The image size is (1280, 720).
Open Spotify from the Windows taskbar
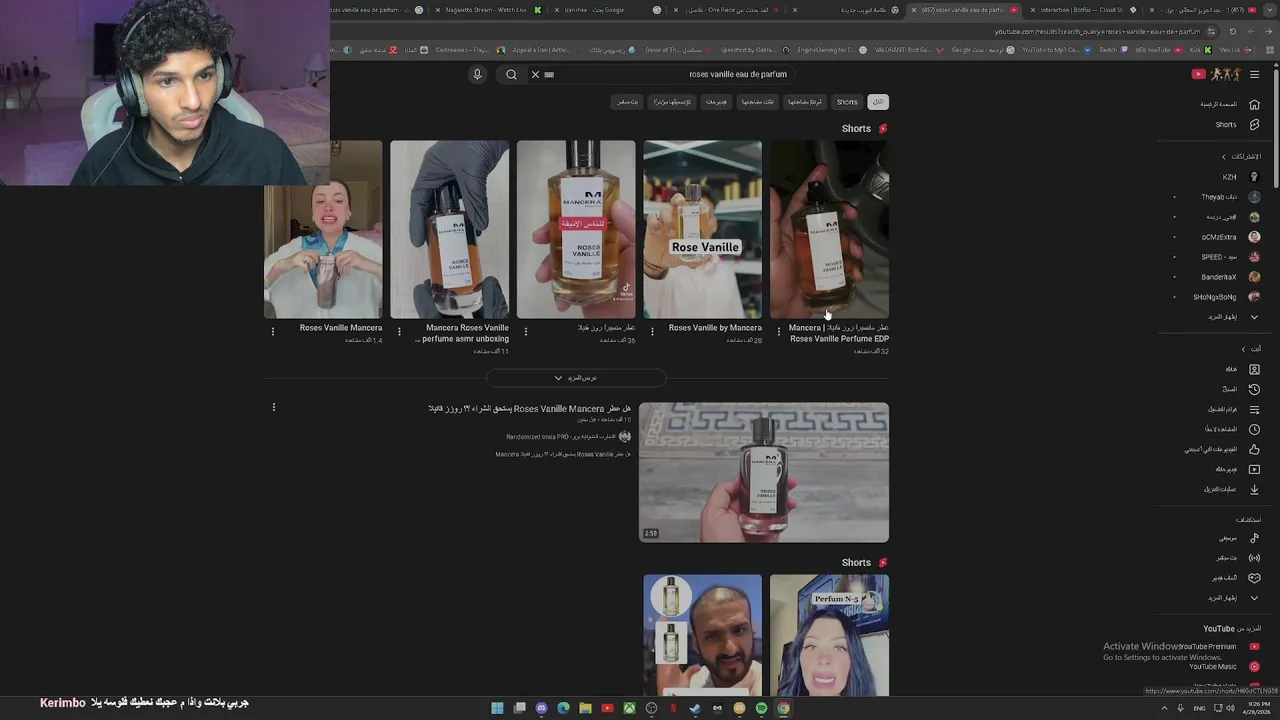[x=761, y=708]
